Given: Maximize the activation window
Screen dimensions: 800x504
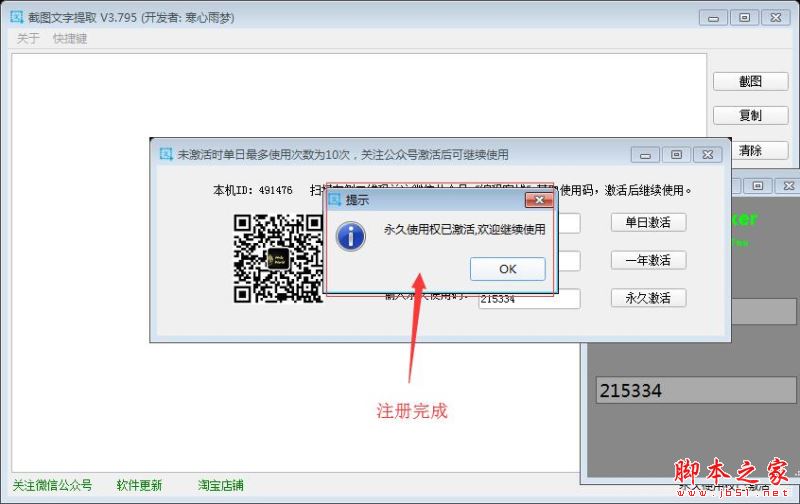Looking at the screenshot, I should pyautogui.click(x=677, y=155).
